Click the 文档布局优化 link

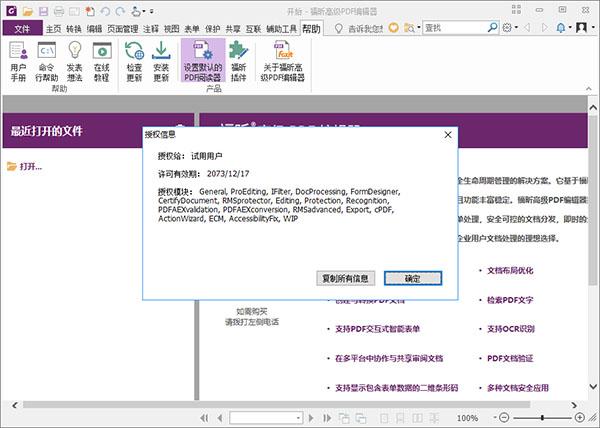click(510, 270)
